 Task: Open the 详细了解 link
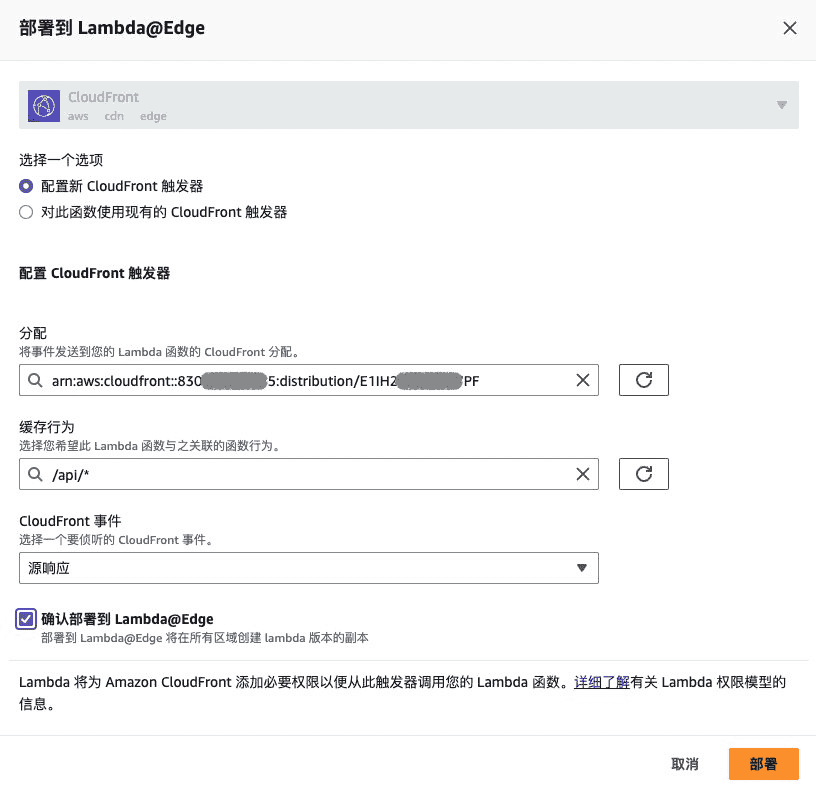(x=602, y=682)
